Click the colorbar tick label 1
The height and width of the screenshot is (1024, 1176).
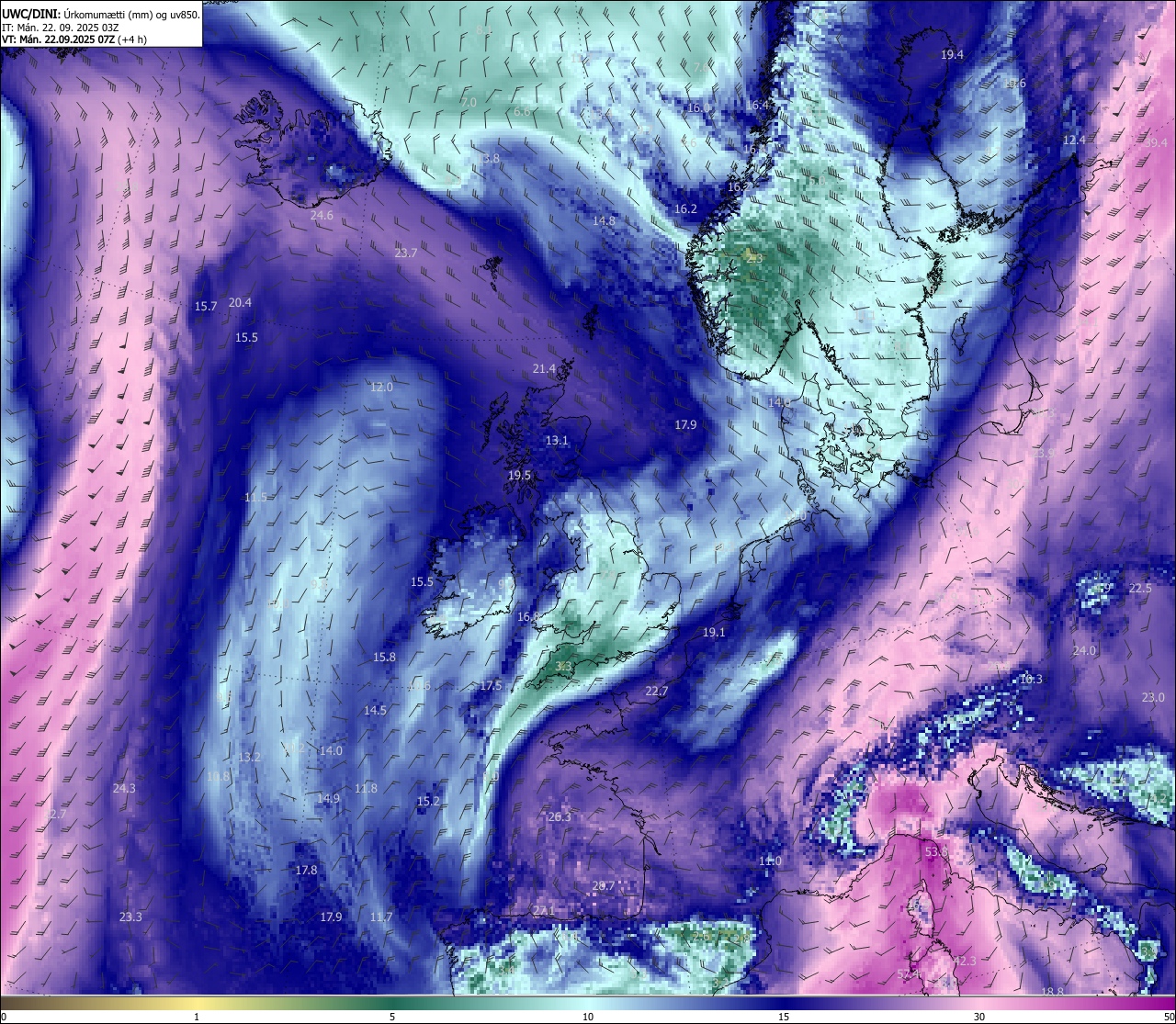point(197,1017)
